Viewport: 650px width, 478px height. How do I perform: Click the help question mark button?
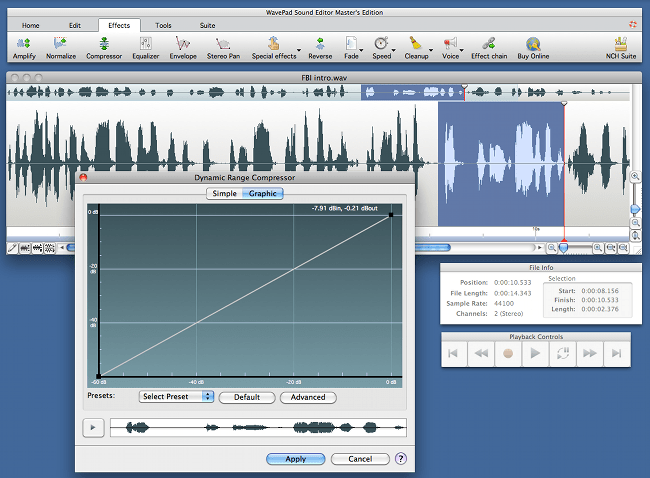(400, 459)
